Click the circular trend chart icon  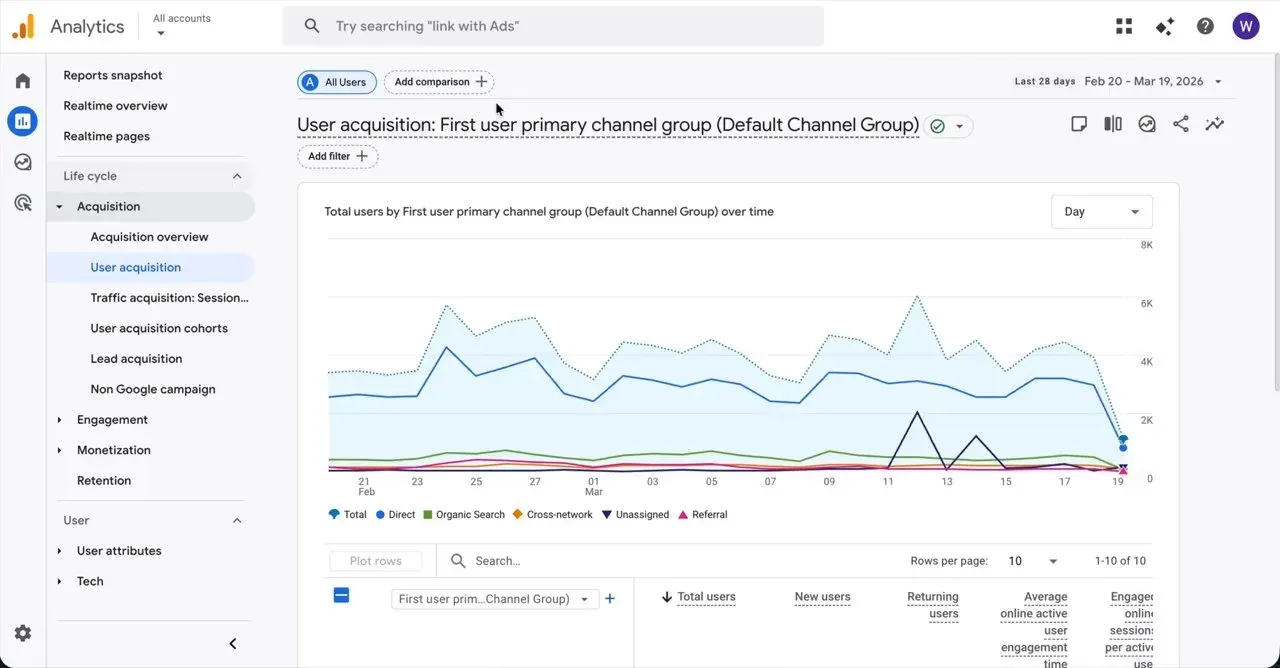1147,124
